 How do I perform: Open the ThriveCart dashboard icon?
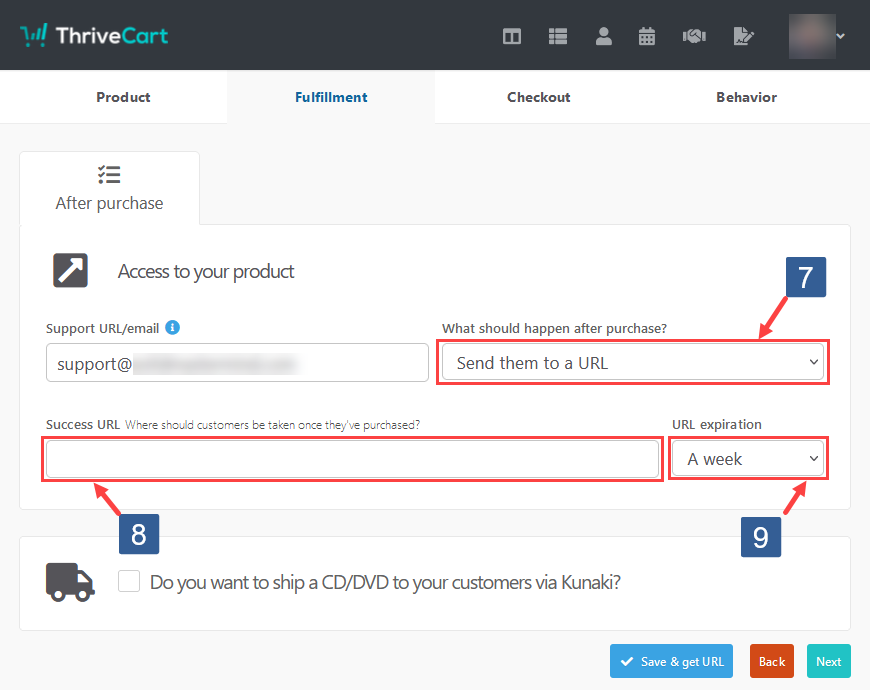(x=511, y=36)
